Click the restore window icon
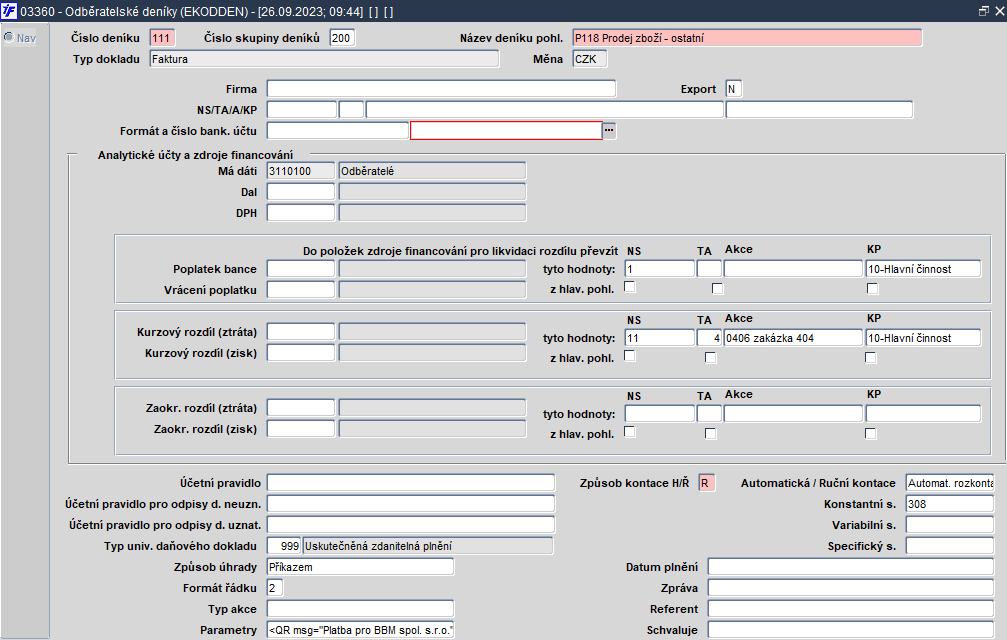 point(983,11)
